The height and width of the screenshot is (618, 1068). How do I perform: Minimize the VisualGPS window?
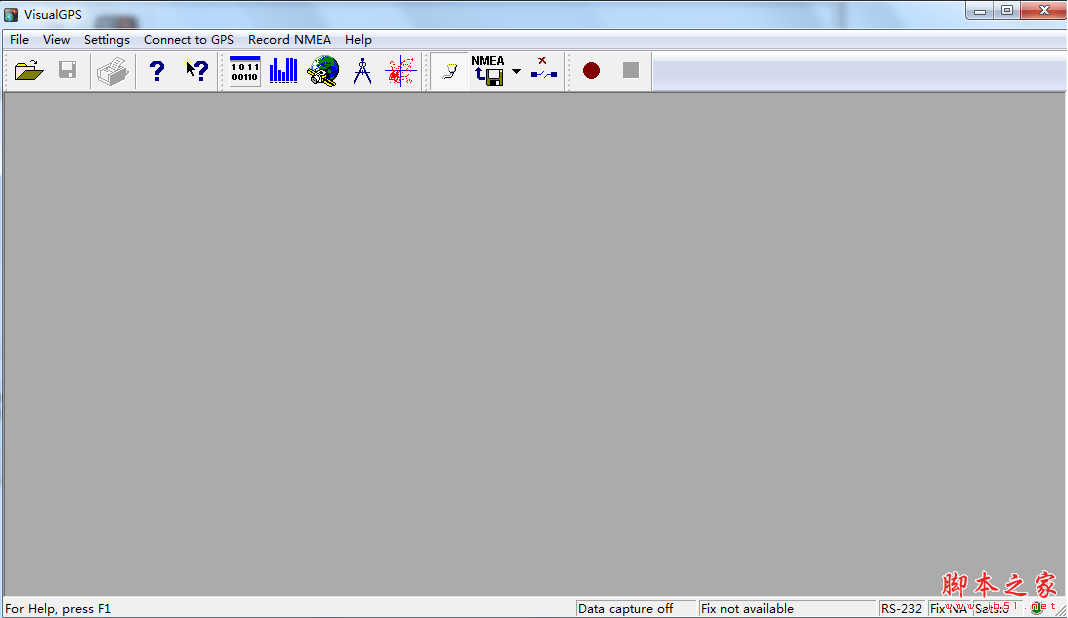tap(979, 10)
